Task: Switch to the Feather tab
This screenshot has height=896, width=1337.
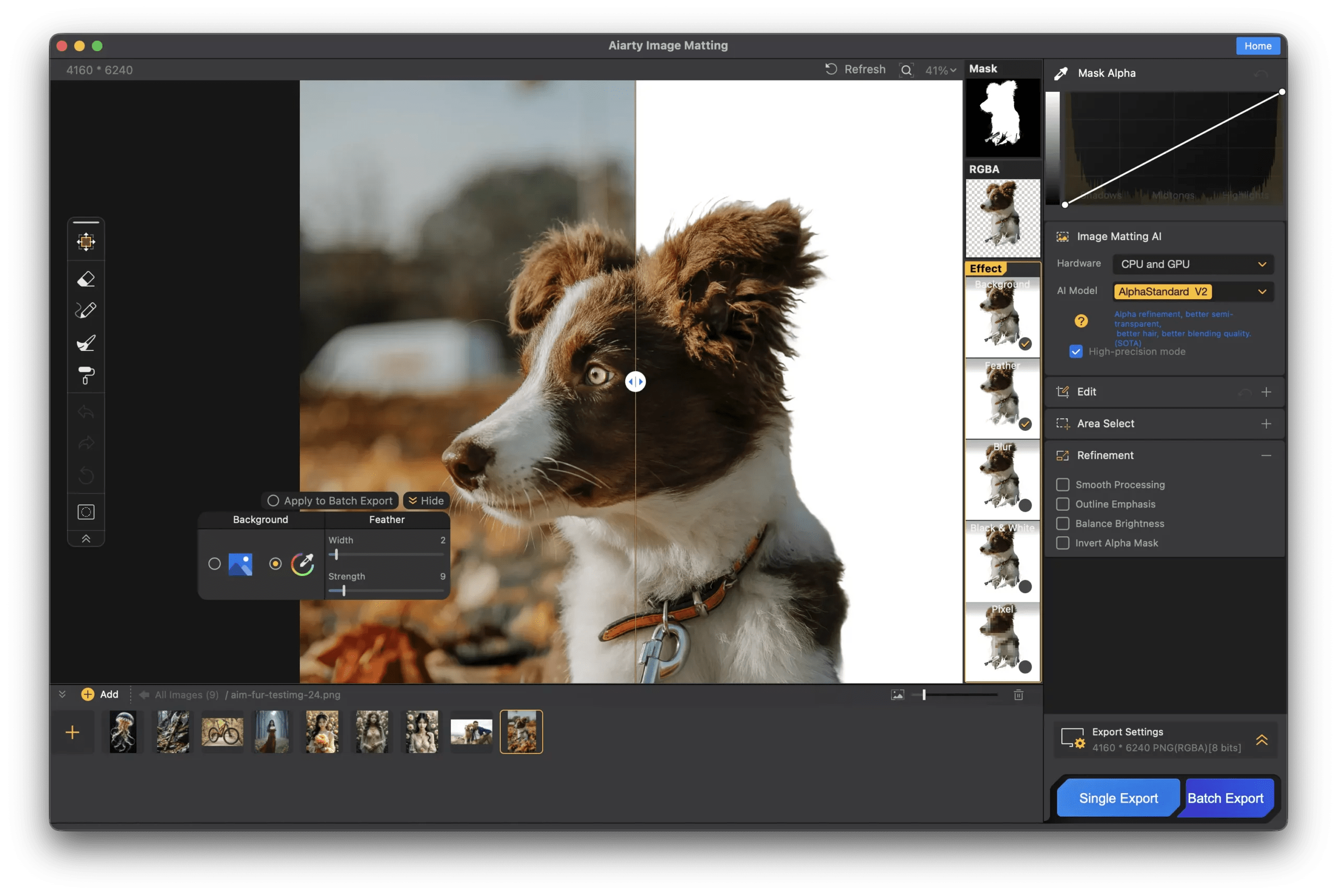Action: pyautogui.click(x=386, y=520)
